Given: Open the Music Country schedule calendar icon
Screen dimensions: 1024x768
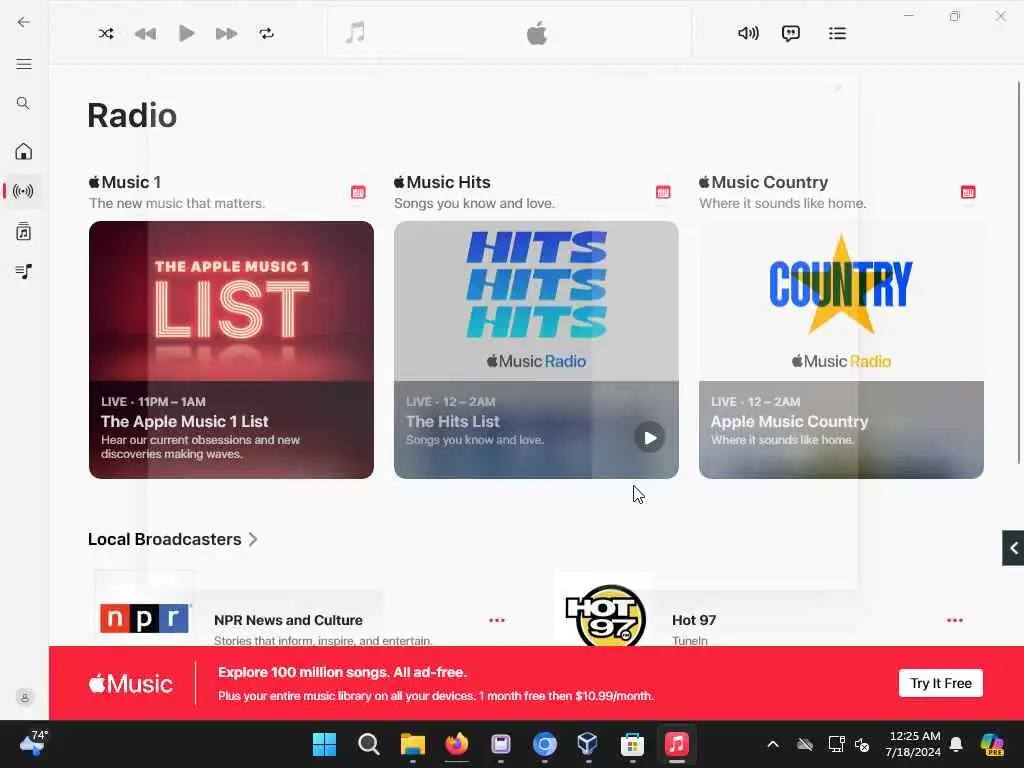Looking at the screenshot, I should pos(968,192).
